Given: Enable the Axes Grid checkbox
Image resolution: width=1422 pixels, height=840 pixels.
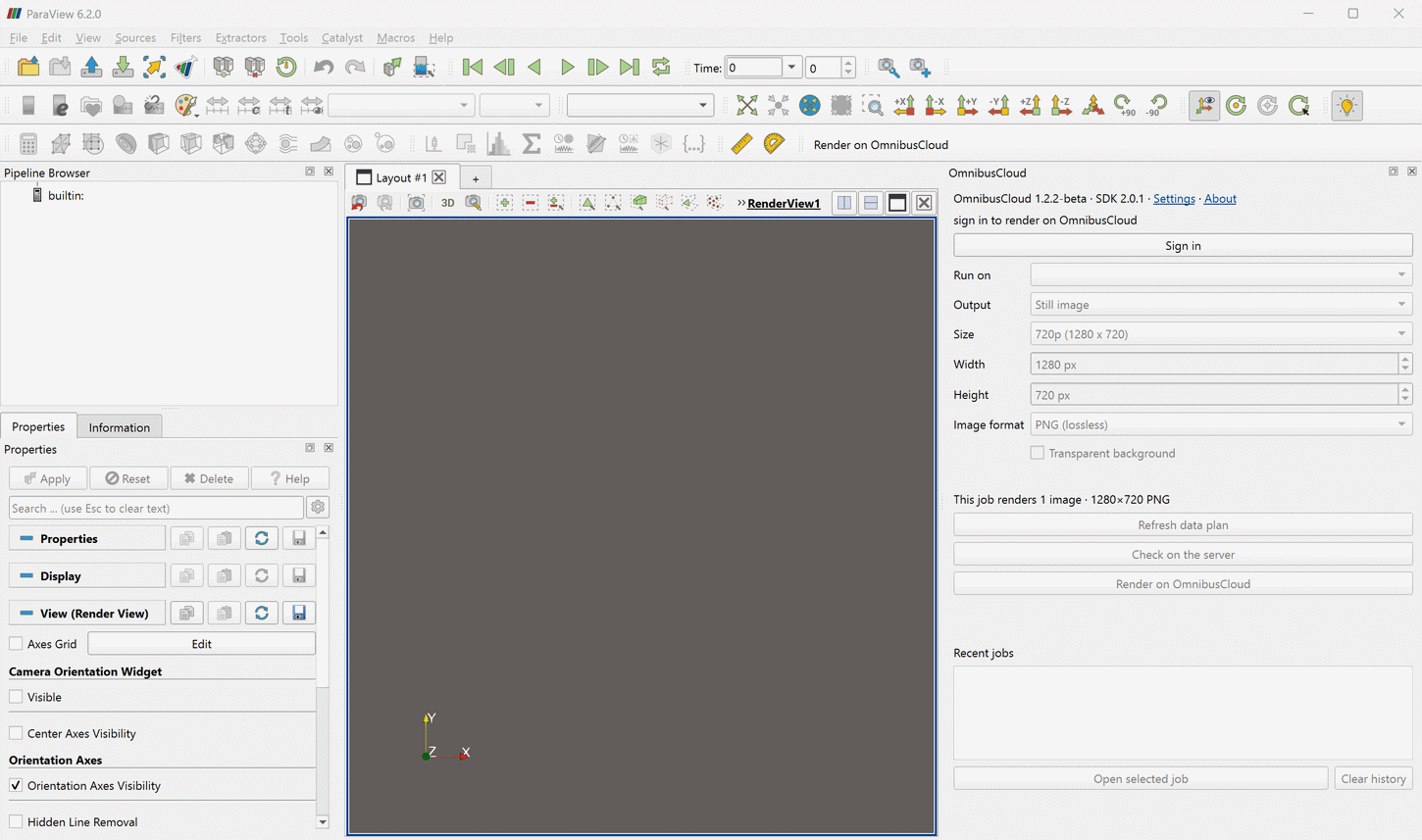Looking at the screenshot, I should coord(16,644).
